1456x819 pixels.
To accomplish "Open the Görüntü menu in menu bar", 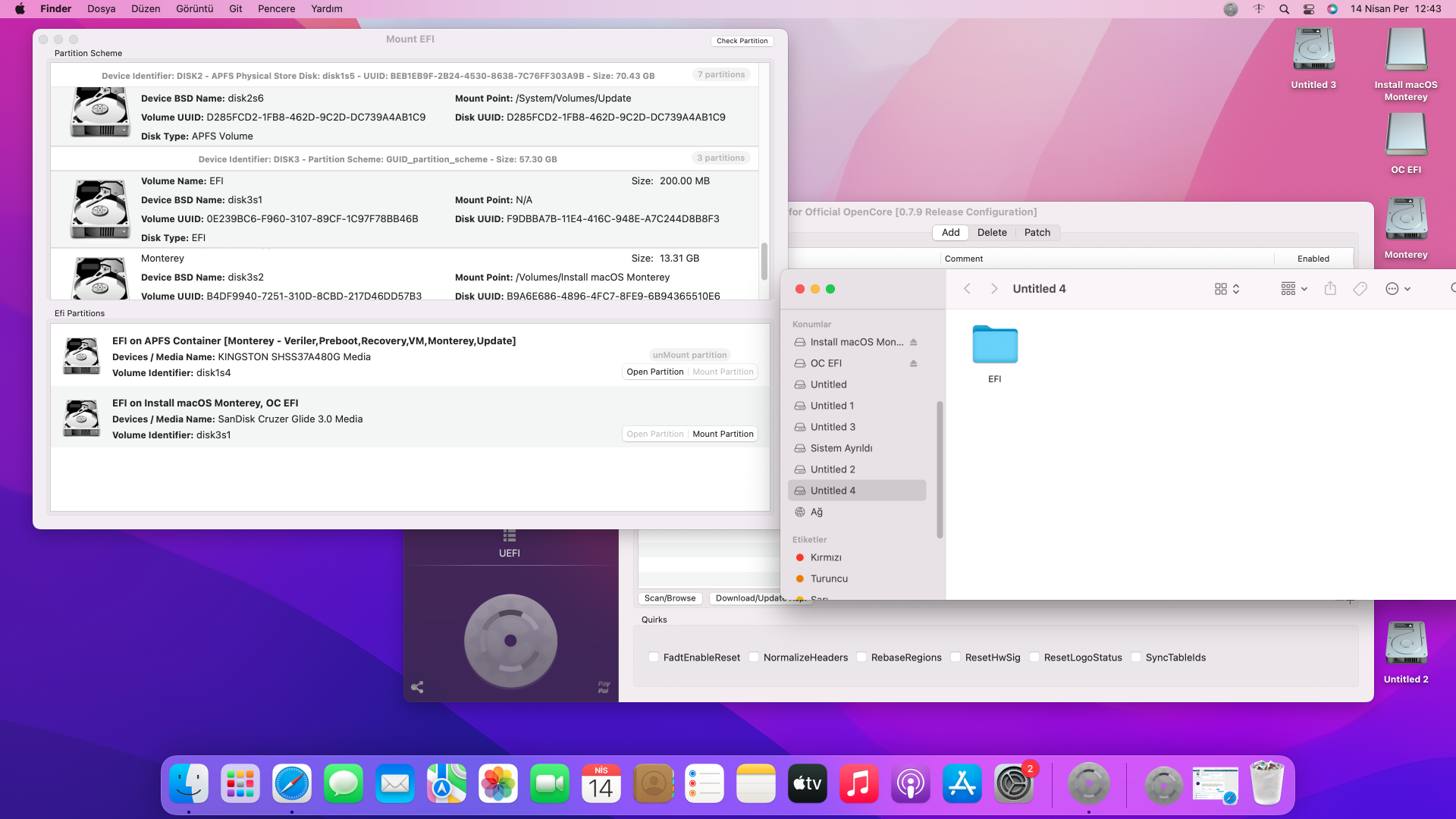I will click(x=194, y=9).
